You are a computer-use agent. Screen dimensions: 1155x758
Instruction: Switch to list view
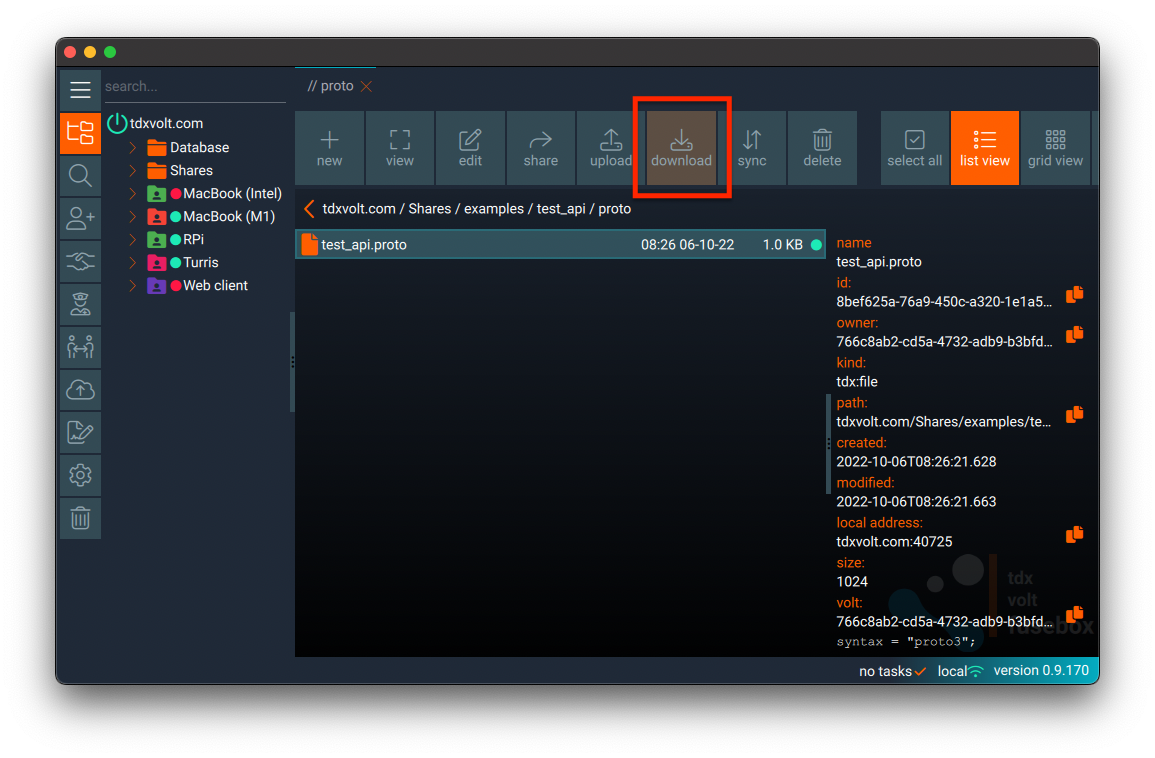click(x=985, y=148)
